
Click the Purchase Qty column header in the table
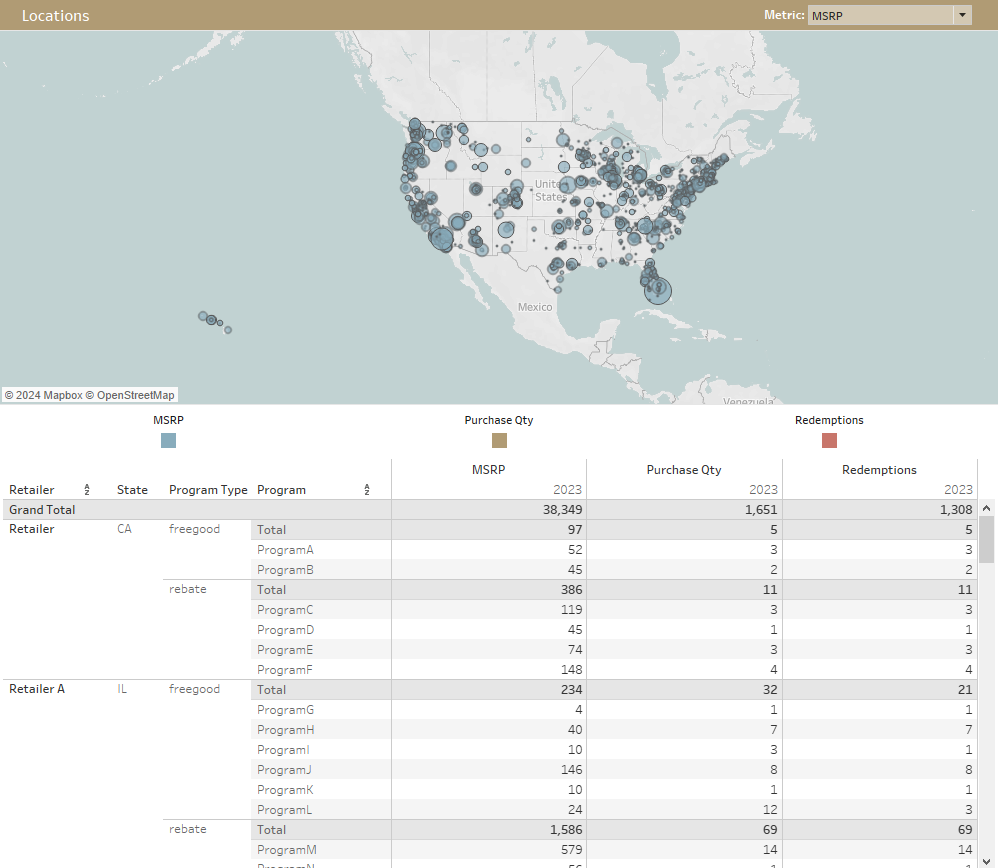click(x=684, y=469)
